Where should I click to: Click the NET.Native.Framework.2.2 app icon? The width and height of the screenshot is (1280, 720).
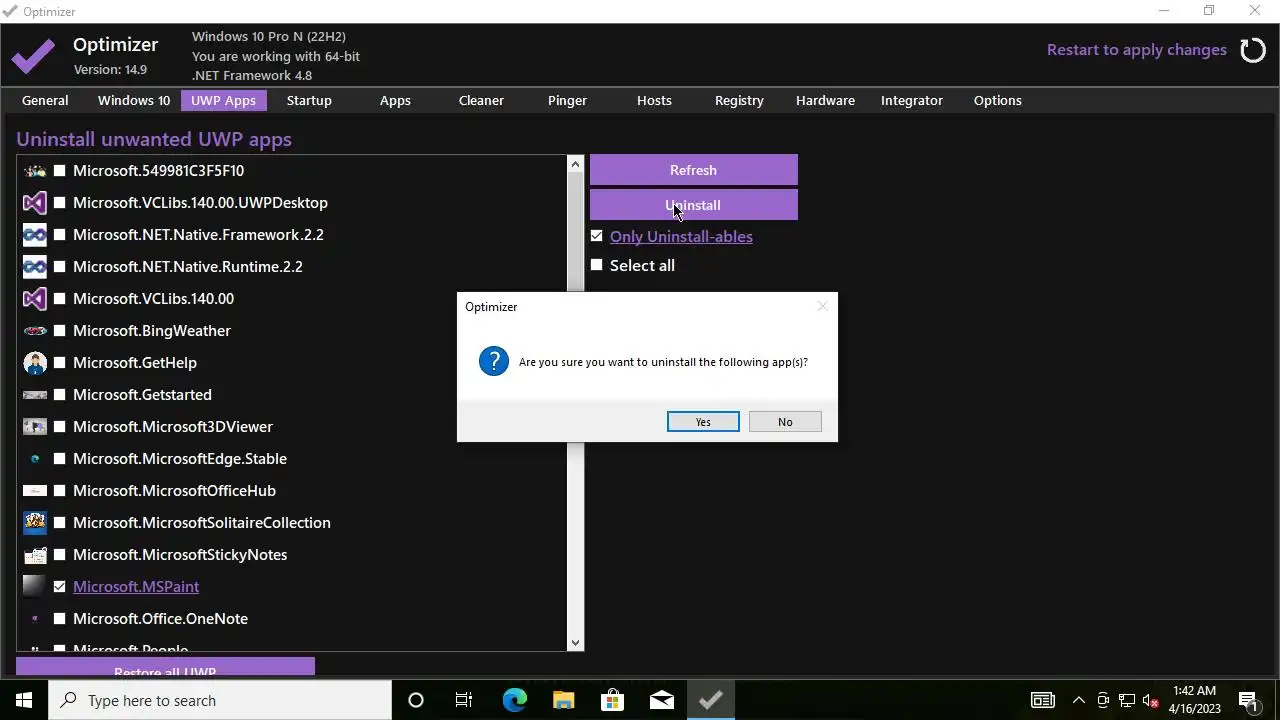pos(35,235)
